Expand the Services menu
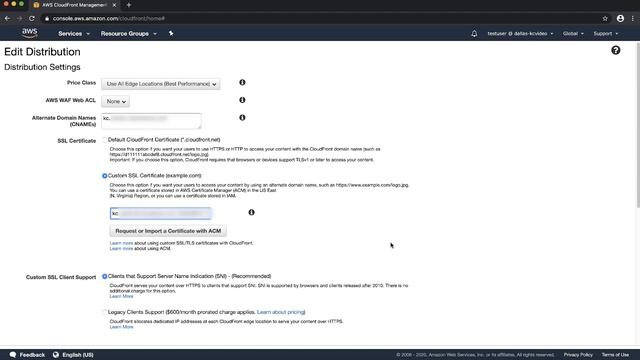Viewport: 640px width, 360px height. click(73, 33)
